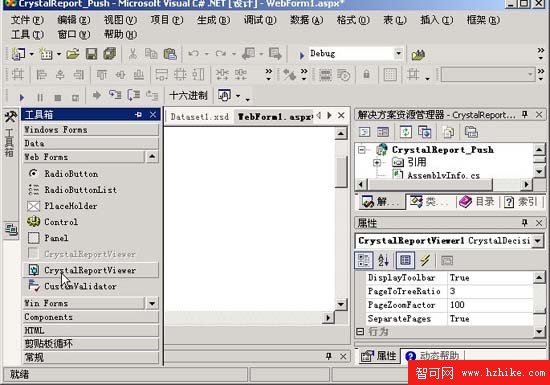Click the Categorized view icon in Properties
Screen dimensions: 550x385
point(364,261)
